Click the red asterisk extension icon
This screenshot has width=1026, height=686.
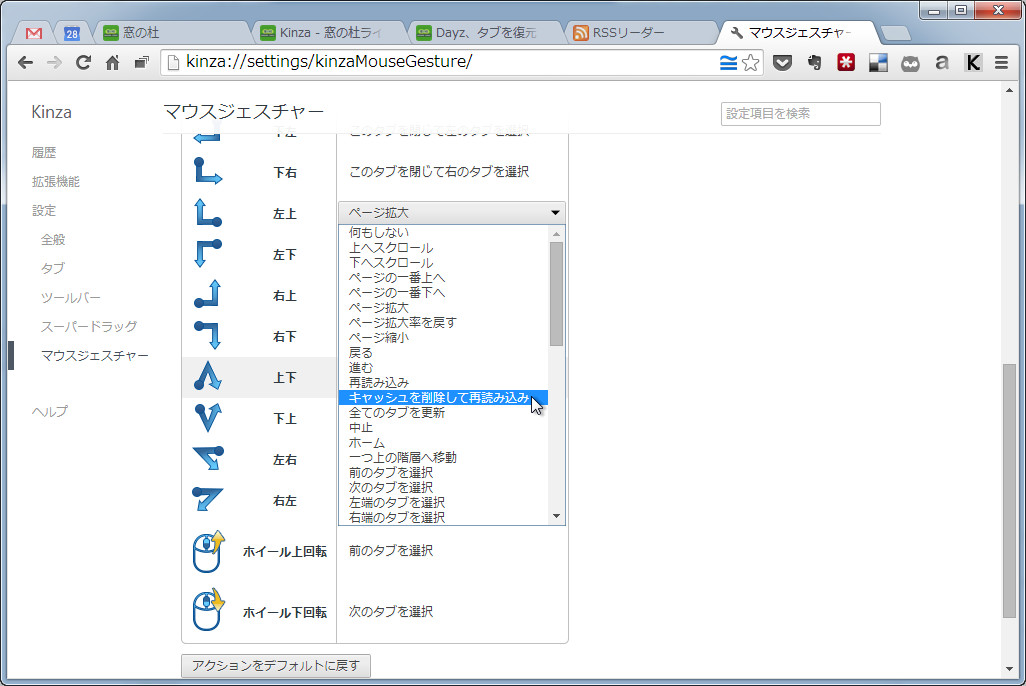click(846, 62)
